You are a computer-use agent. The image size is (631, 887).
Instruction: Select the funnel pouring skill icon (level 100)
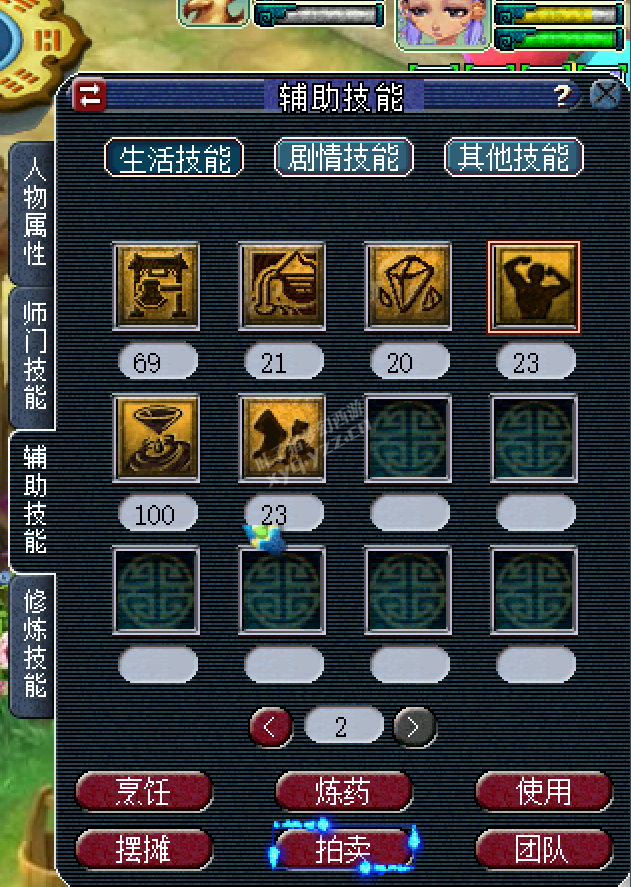pos(156,438)
